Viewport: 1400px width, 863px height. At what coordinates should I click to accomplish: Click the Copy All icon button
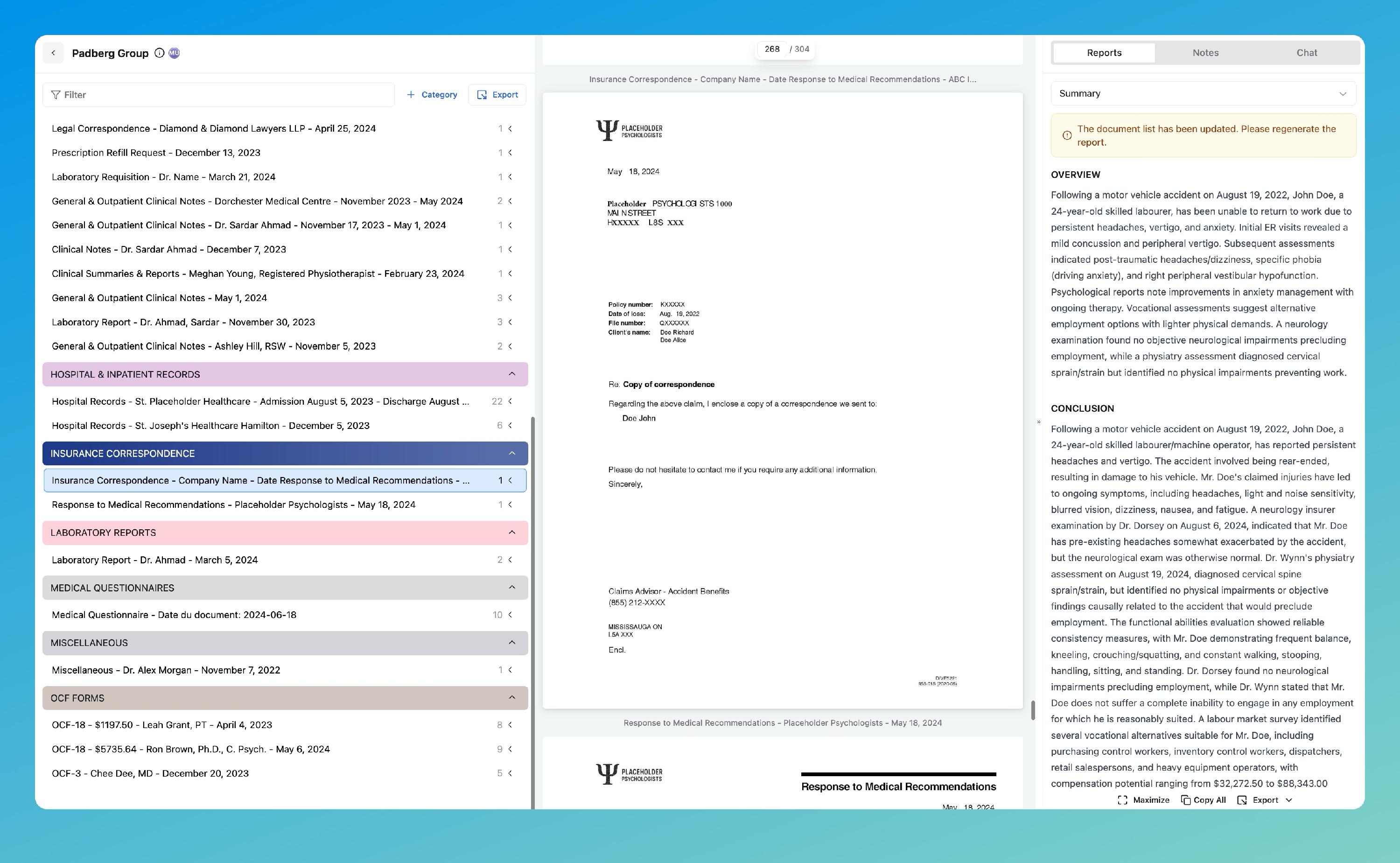[1185, 800]
